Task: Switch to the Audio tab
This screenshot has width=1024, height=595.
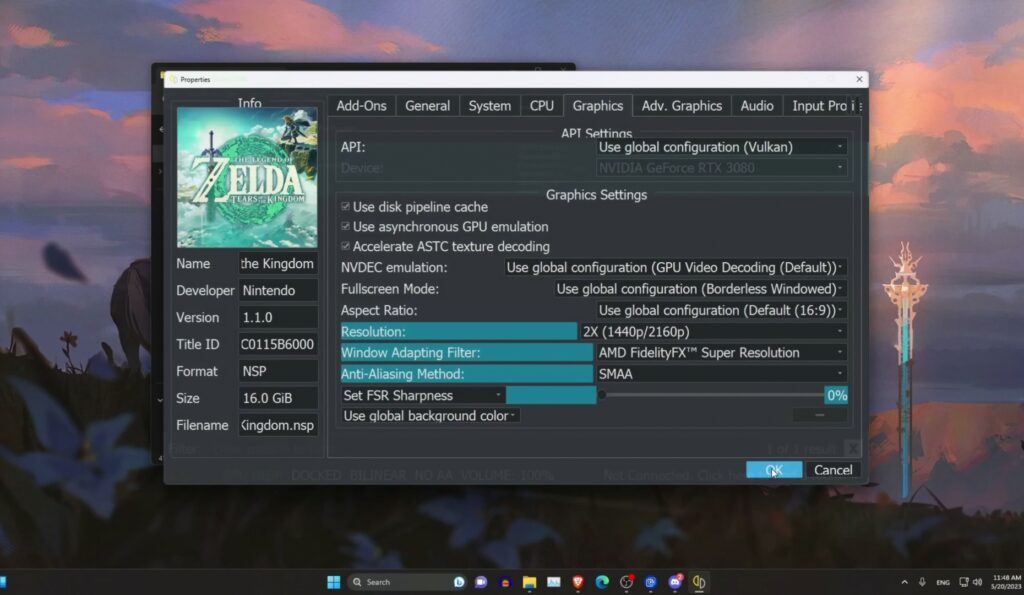Action: point(757,106)
